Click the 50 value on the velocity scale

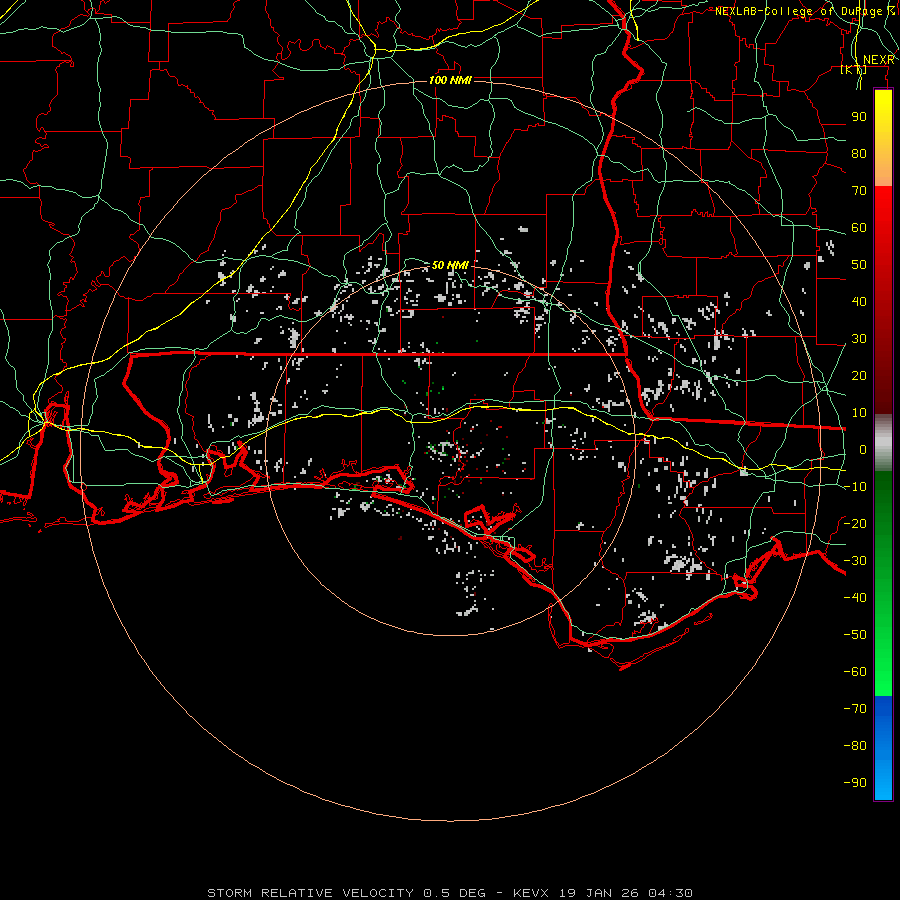(859, 265)
